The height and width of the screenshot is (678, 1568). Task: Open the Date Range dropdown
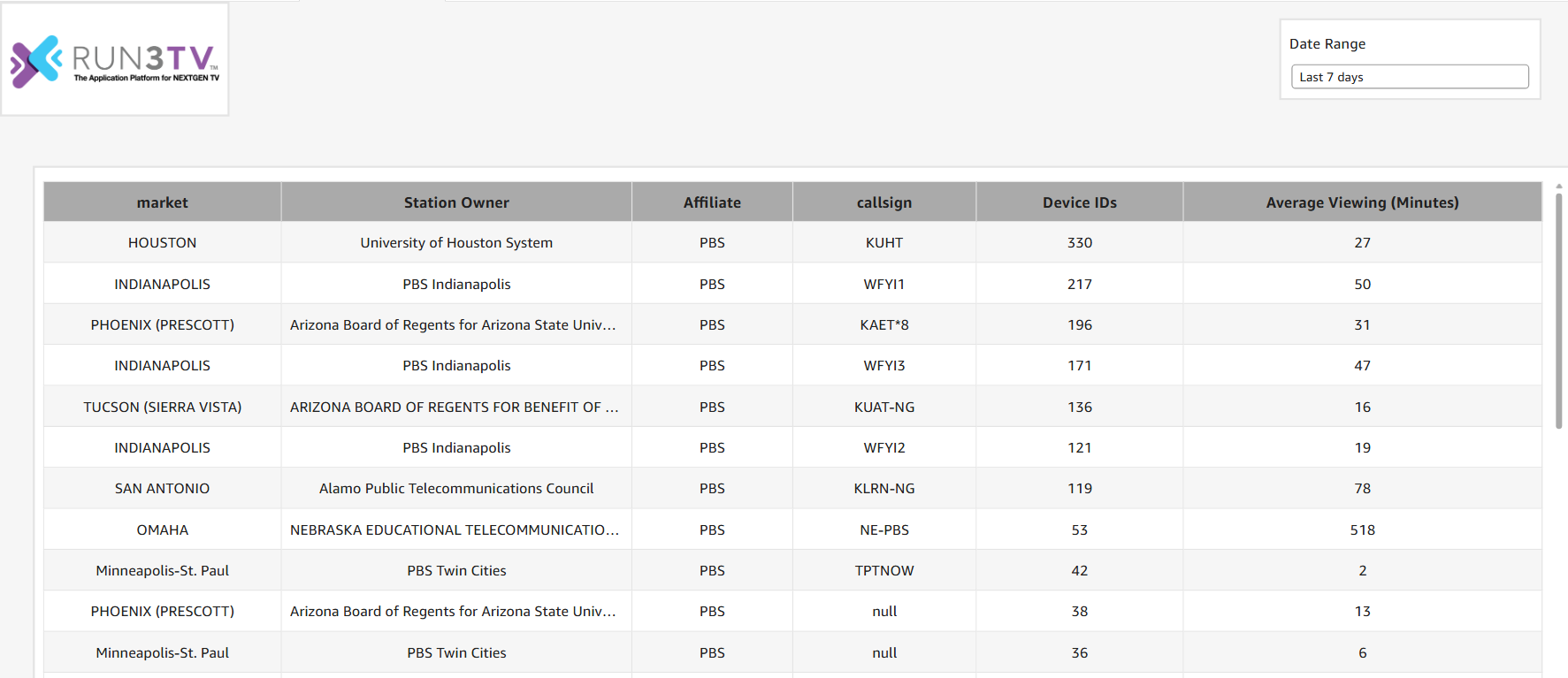[1409, 77]
